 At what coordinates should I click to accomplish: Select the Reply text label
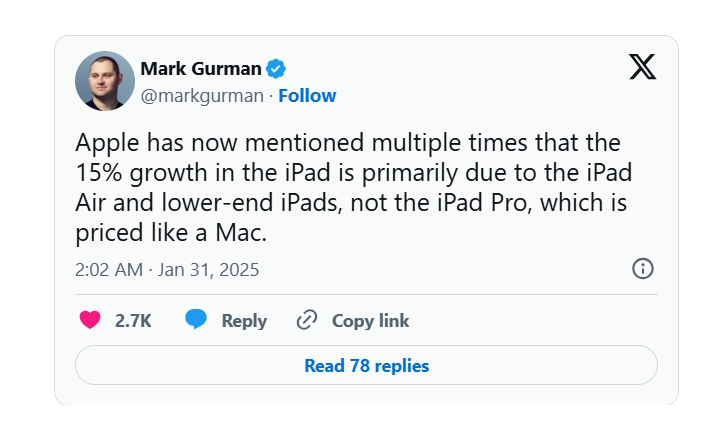click(x=244, y=321)
